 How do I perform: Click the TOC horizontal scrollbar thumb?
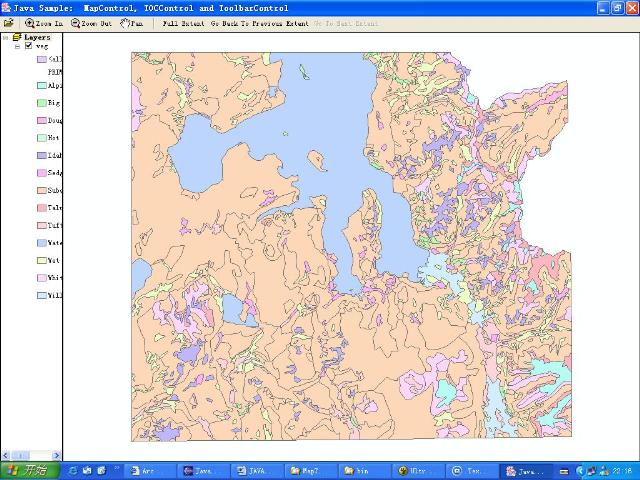coord(20,455)
